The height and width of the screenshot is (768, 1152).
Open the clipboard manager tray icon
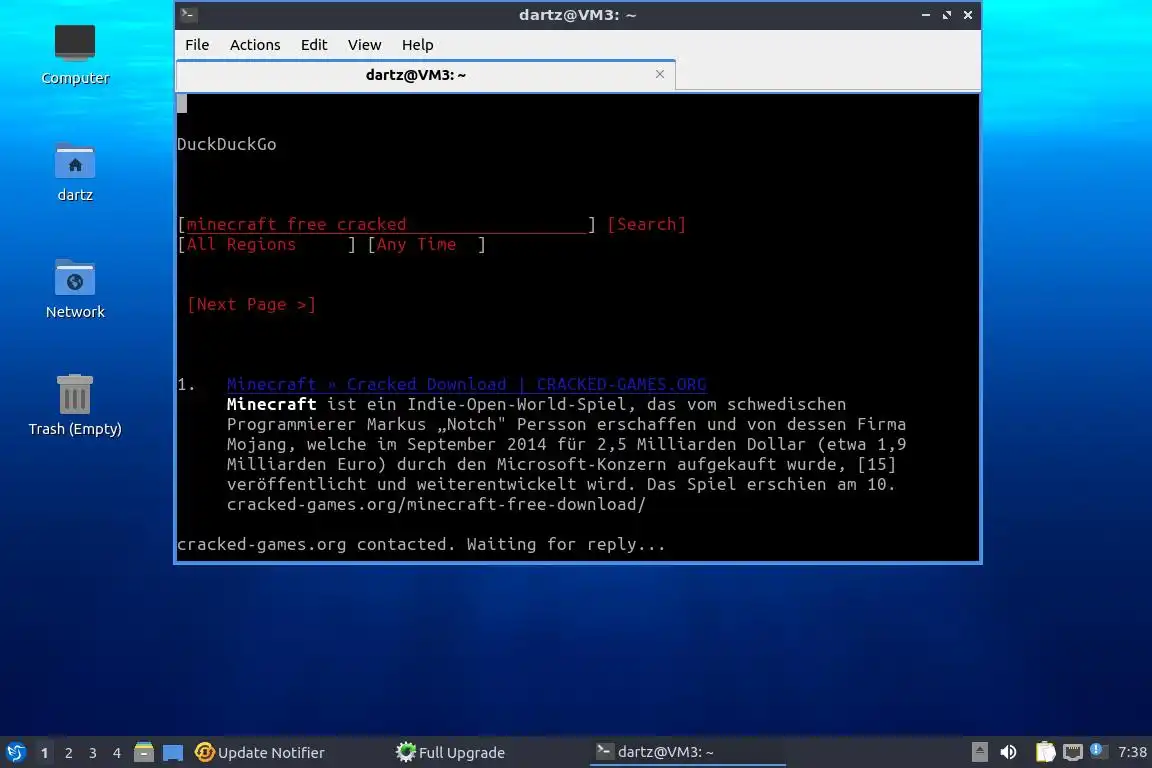1045,752
